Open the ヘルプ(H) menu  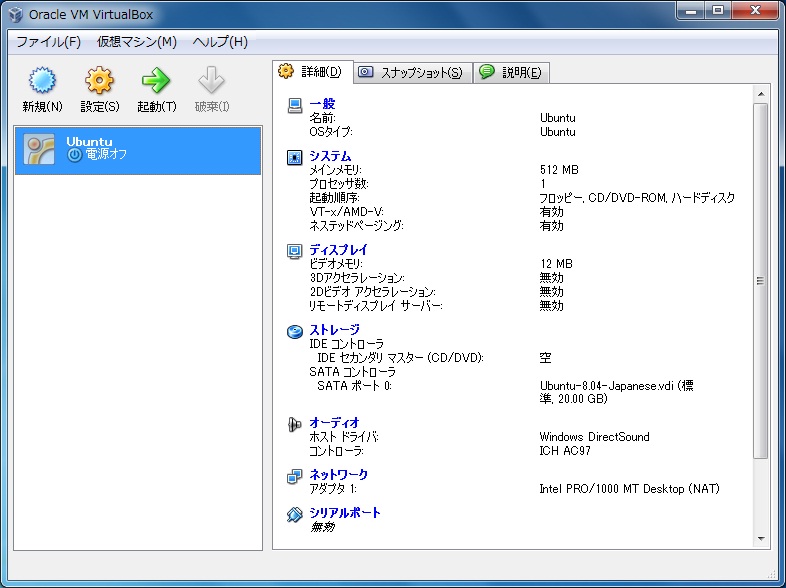click(x=220, y=42)
